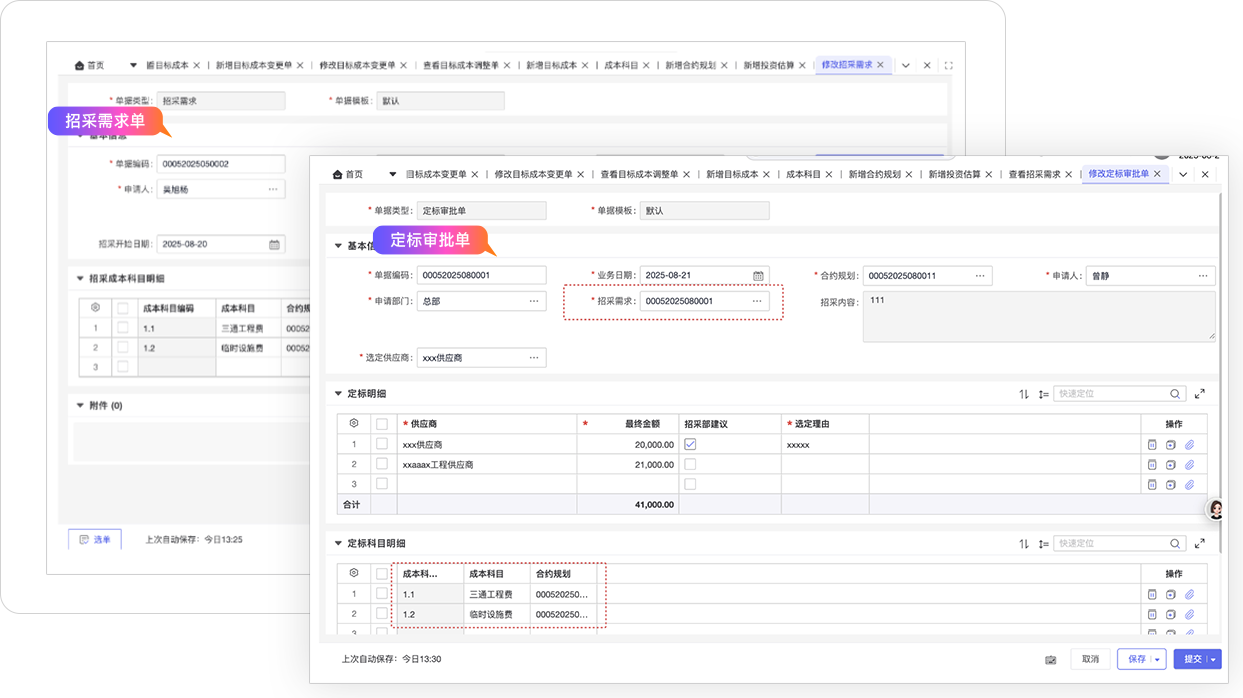This screenshot has height=698, width=1243.
Task: Click delete row icon for 三通工程费 row
Action: [x=1152, y=595]
